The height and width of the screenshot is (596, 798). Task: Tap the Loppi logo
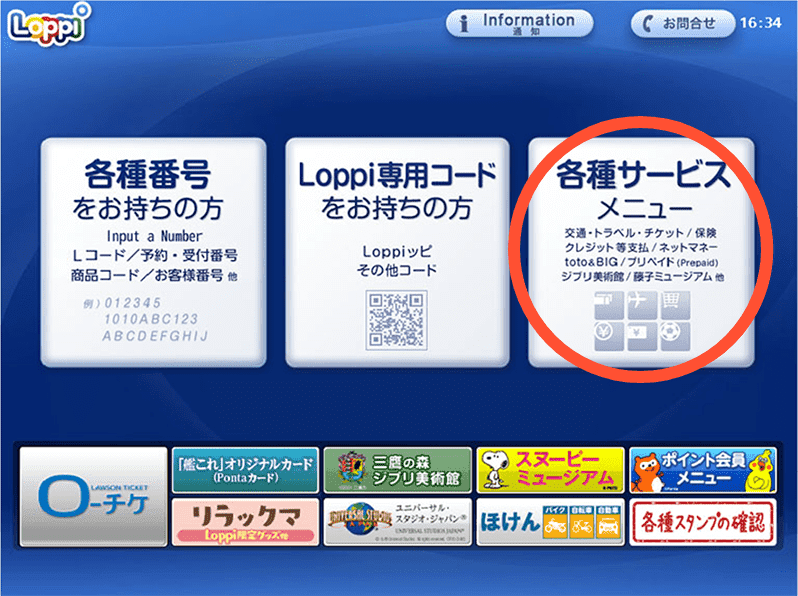tap(49, 24)
